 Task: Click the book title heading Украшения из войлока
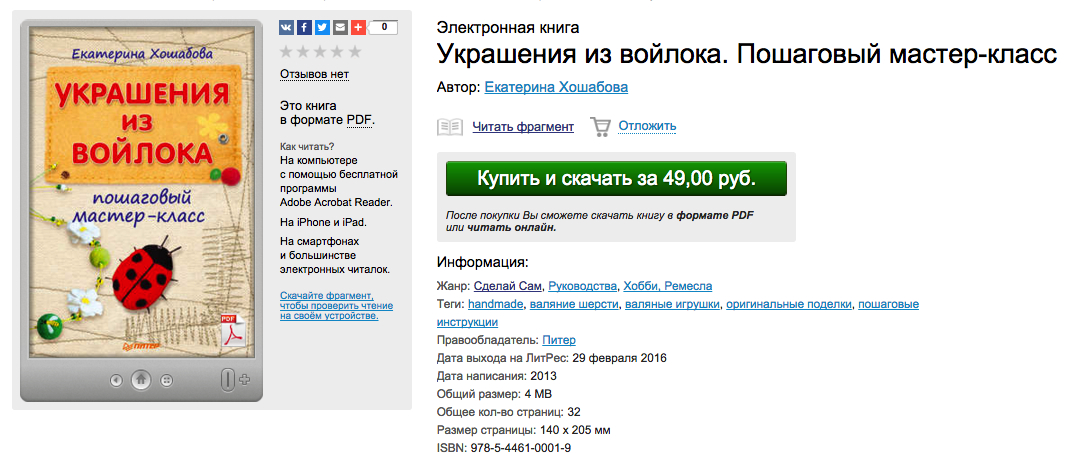click(747, 53)
